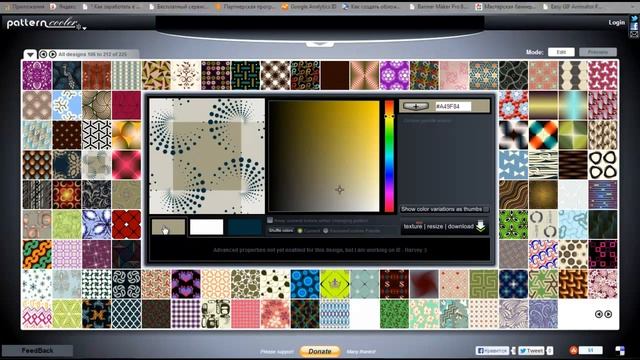Click the Donate button
640x360 pixels.
point(320,351)
